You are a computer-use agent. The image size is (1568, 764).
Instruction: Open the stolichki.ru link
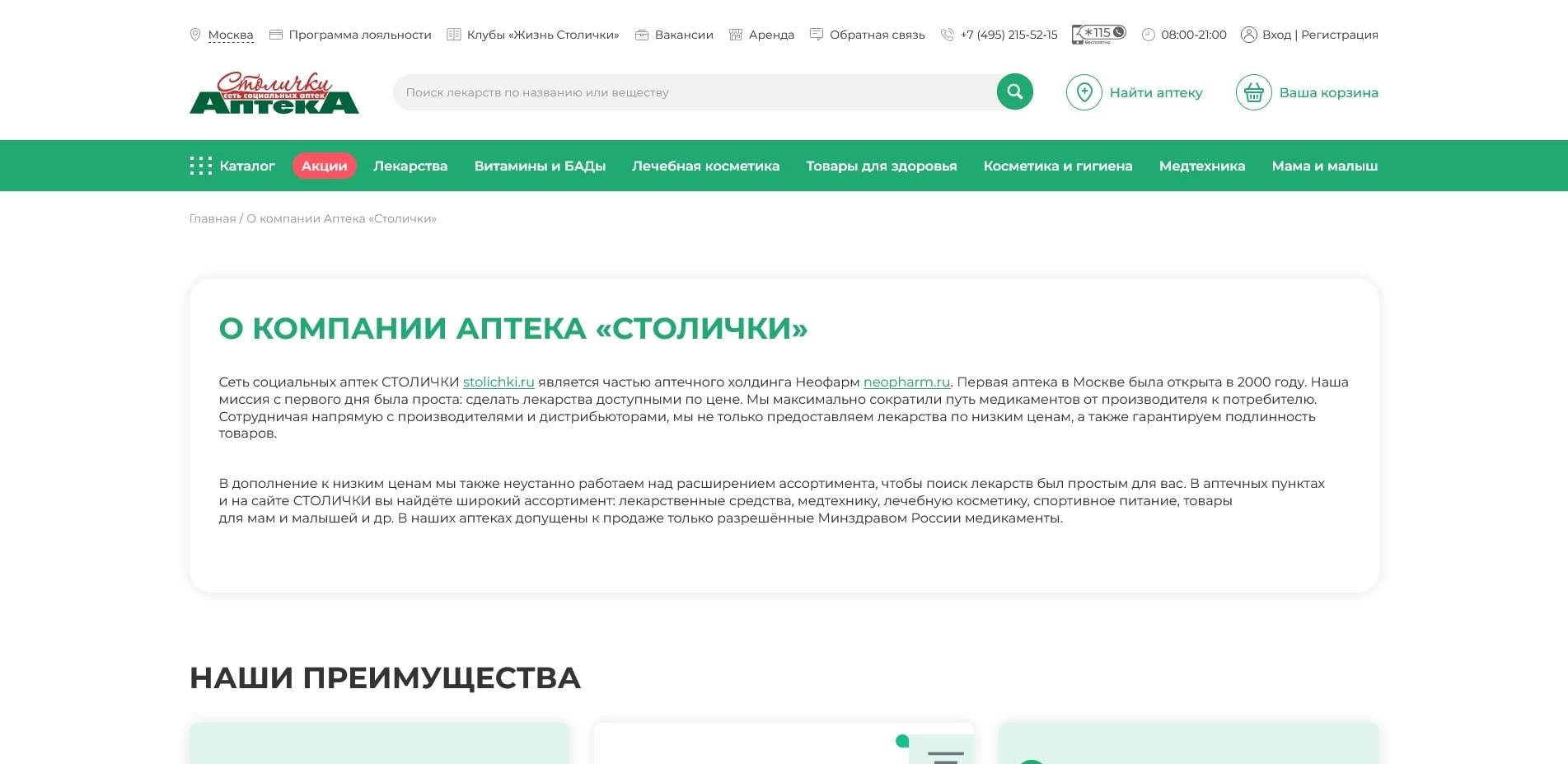(498, 382)
